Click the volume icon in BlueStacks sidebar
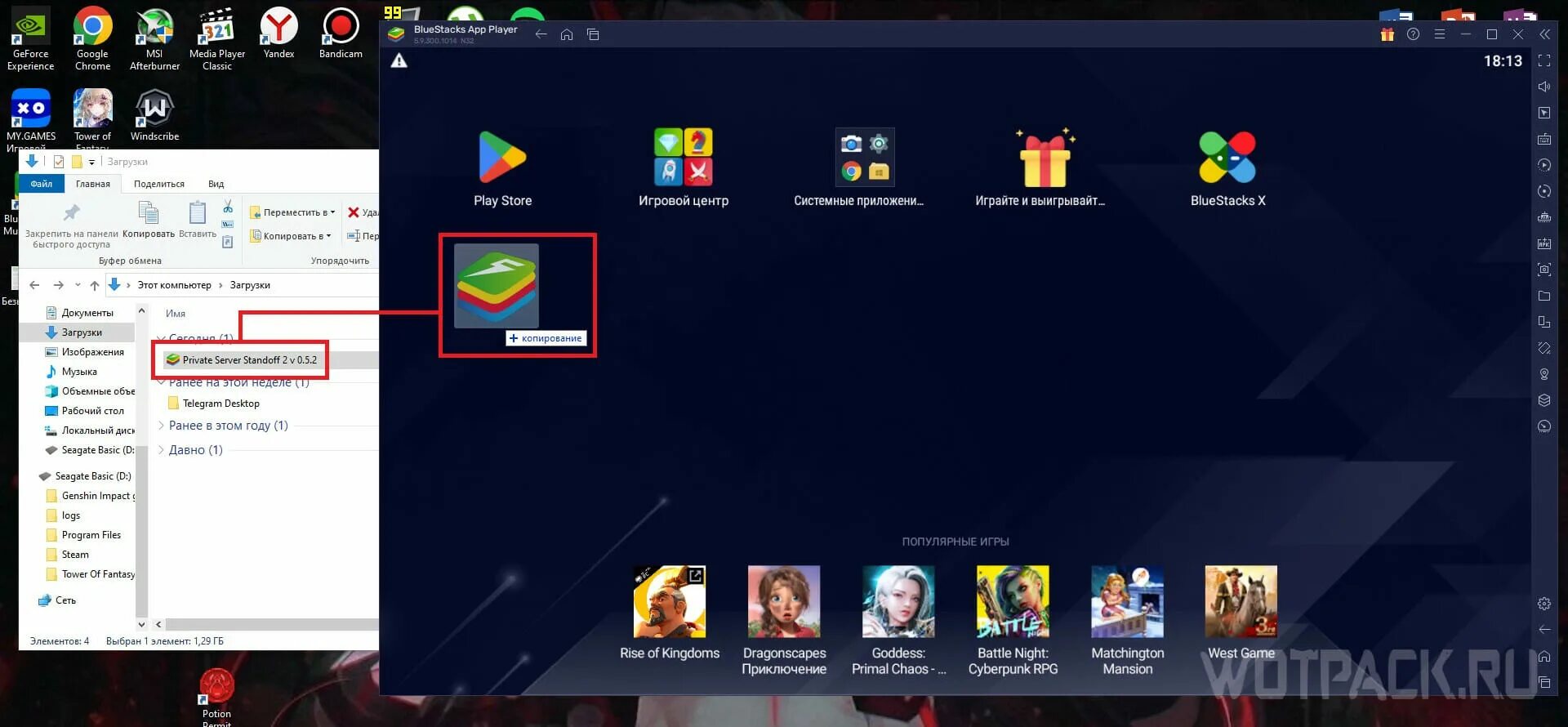 pyautogui.click(x=1543, y=87)
